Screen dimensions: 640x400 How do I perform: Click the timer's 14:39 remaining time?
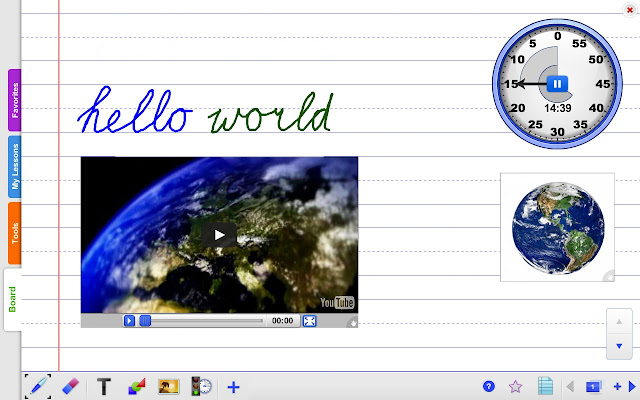coord(558,108)
